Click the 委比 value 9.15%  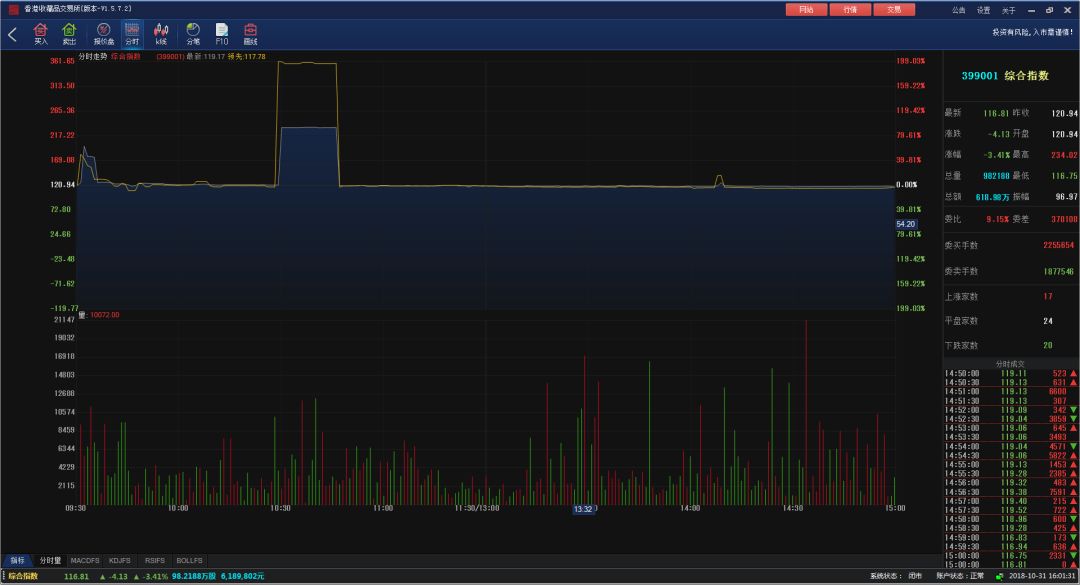coord(997,219)
